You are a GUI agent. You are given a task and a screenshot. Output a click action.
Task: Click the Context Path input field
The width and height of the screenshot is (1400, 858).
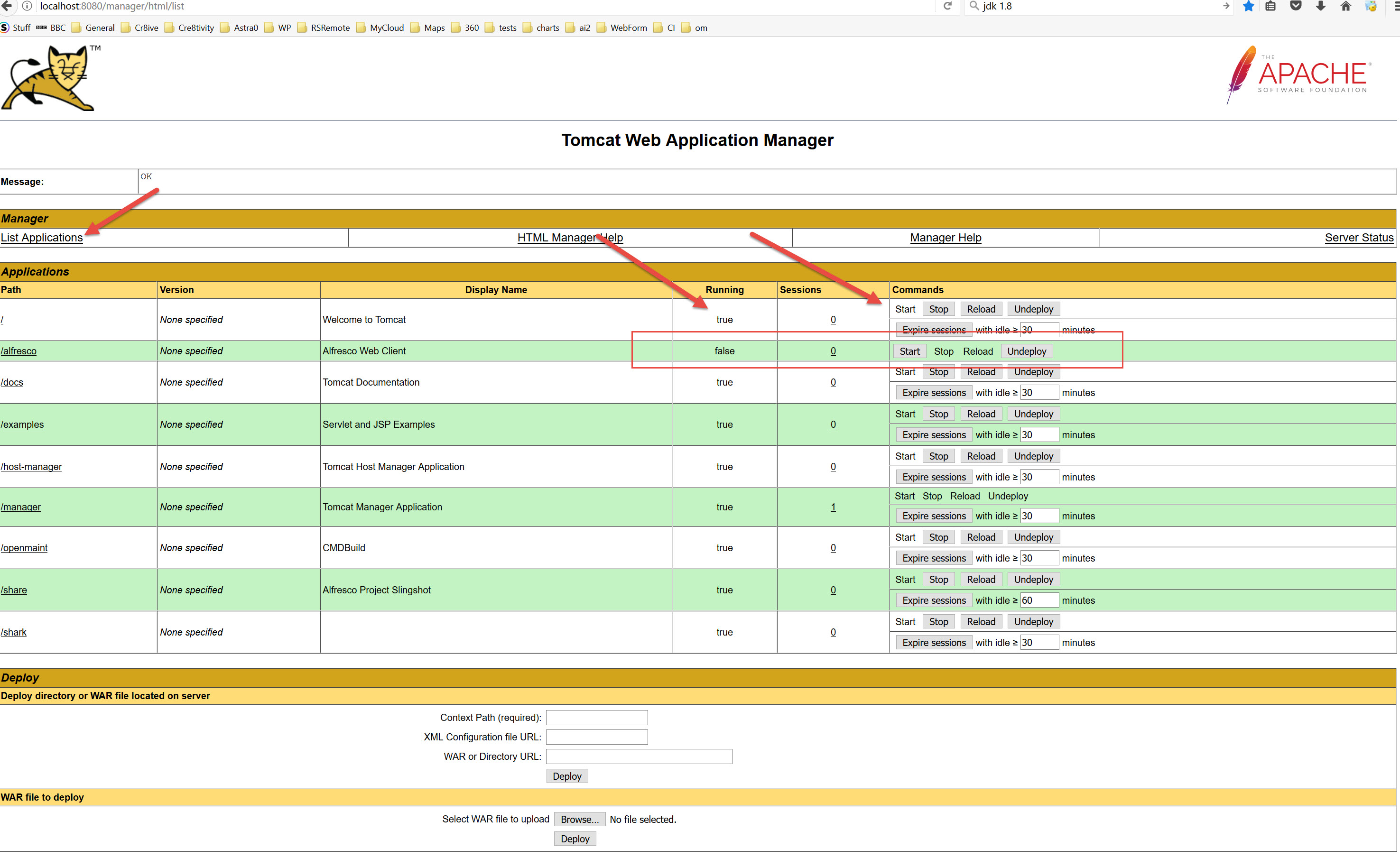597,717
